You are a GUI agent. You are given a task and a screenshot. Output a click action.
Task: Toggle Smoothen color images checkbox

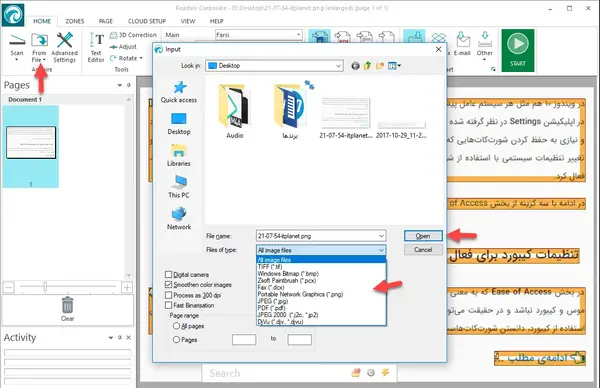tap(168, 285)
